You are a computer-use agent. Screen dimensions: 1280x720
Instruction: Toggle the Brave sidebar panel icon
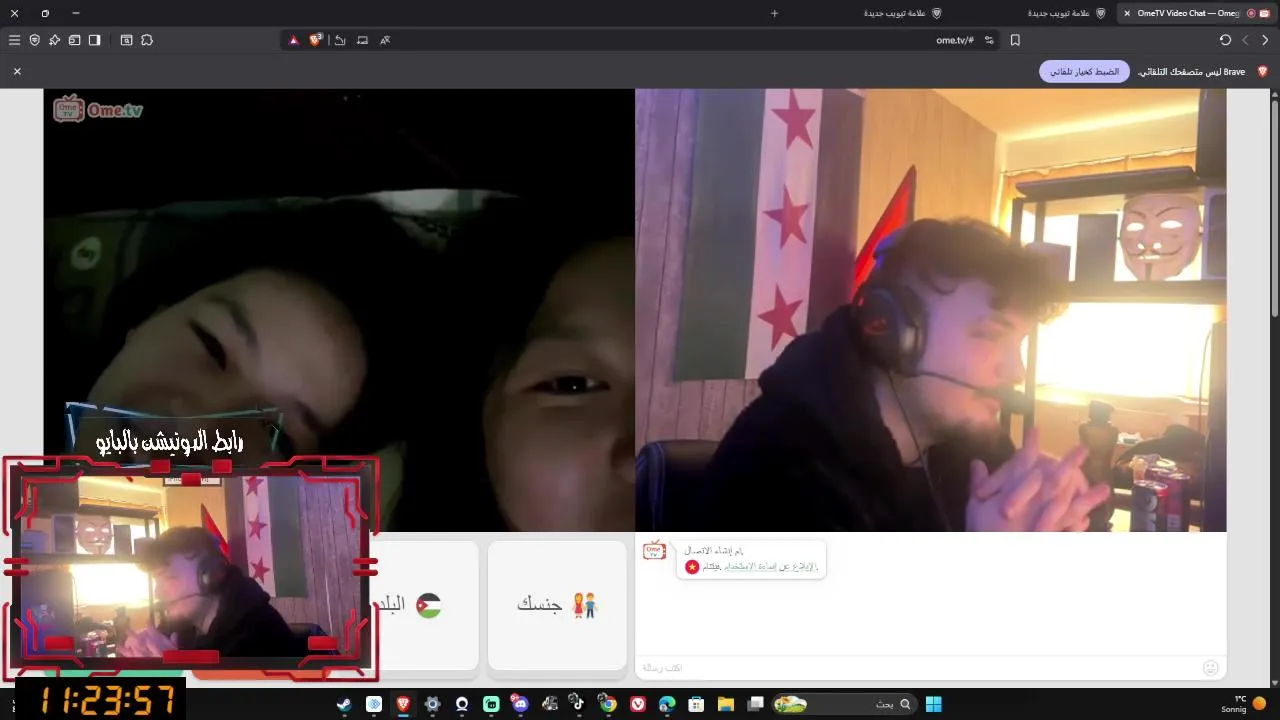(x=94, y=40)
